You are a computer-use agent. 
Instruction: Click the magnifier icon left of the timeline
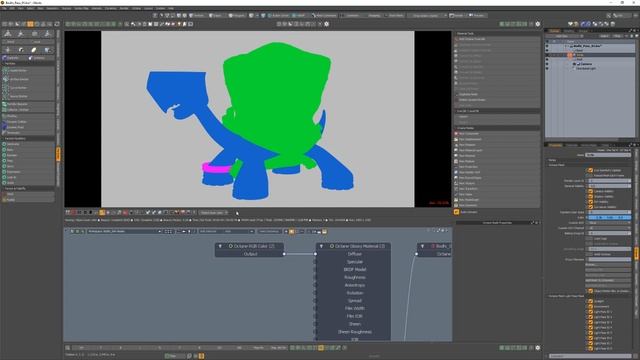click(x=68, y=348)
